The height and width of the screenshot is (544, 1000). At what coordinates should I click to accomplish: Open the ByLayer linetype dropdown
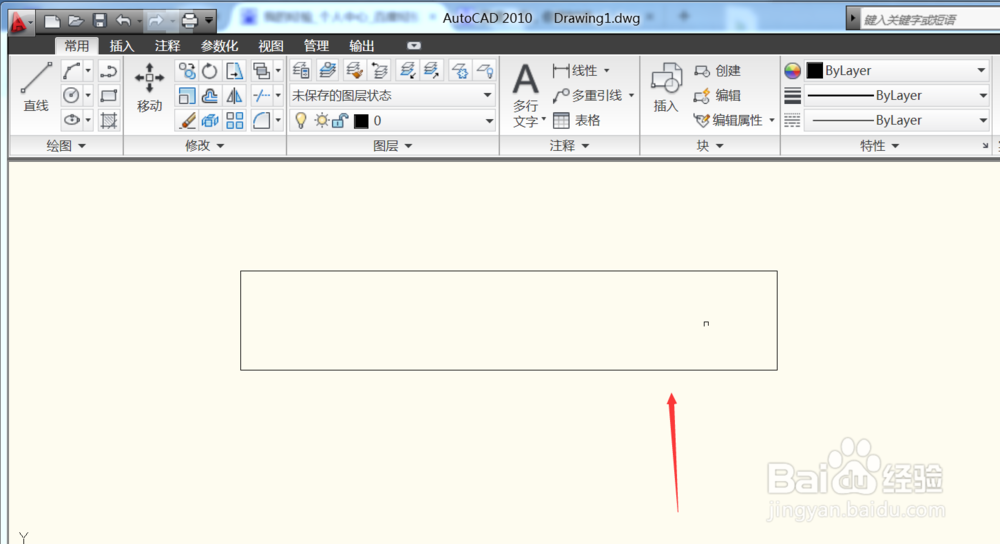[897, 120]
